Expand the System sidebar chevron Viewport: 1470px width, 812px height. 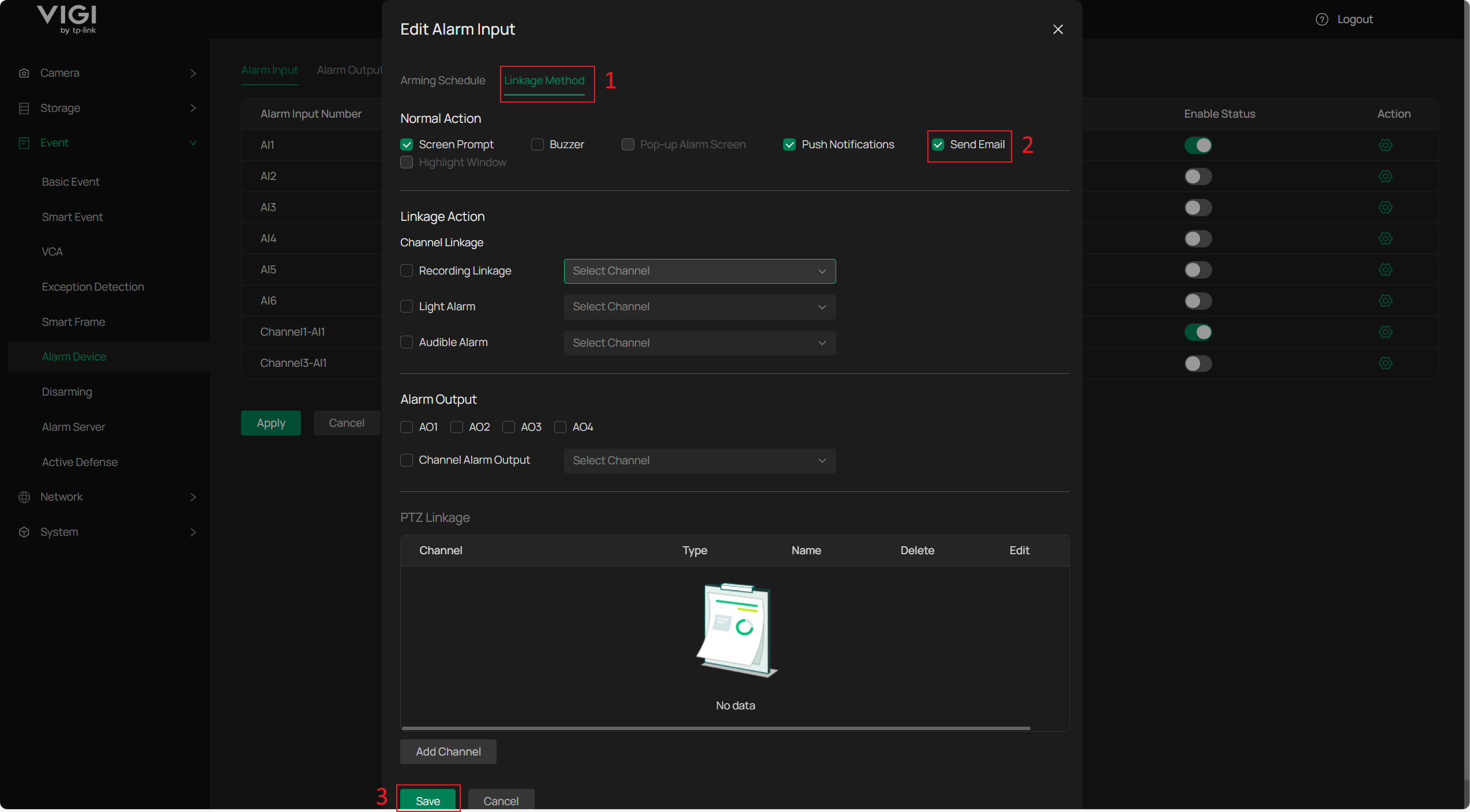193,532
